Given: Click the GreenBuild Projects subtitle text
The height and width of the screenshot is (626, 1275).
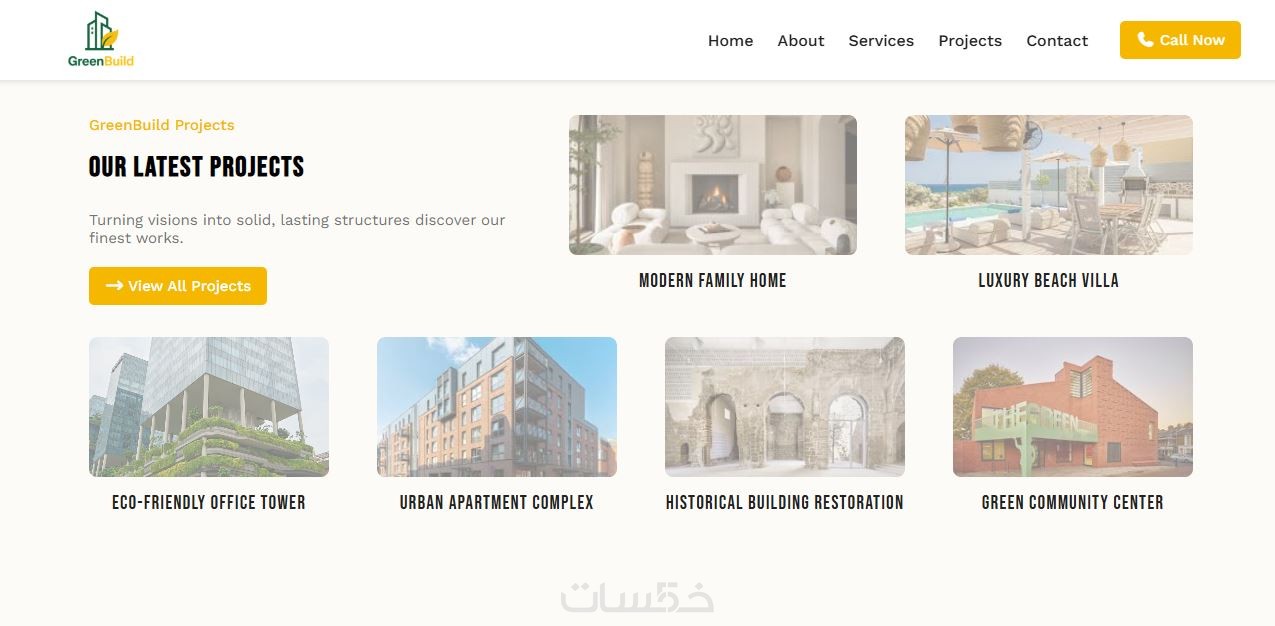Looking at the screenshot, I should [162, 125].
